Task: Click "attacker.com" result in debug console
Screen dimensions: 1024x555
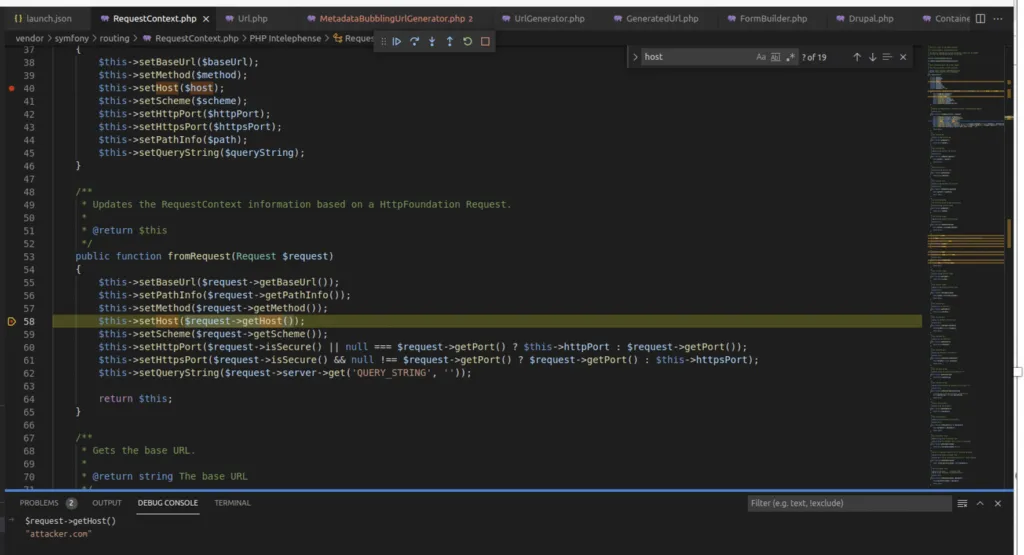Action: pos(58,533)
